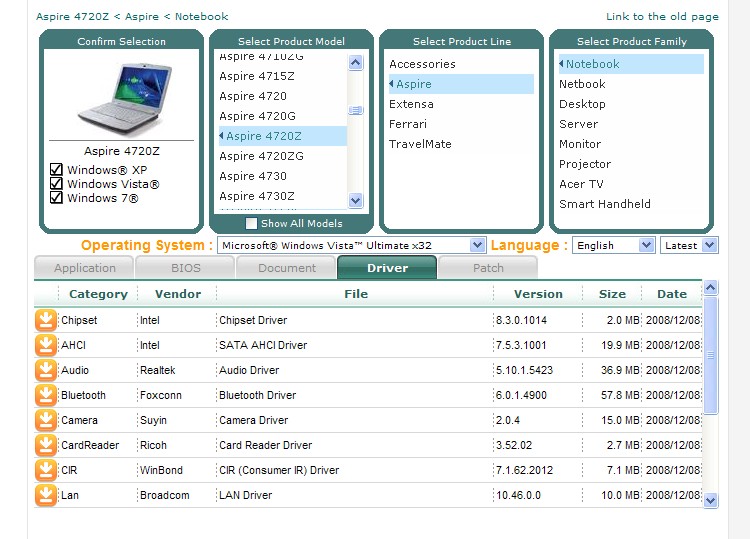The image size is (750, 539).
Task: Select Server product family
Action: click(578, 124)
